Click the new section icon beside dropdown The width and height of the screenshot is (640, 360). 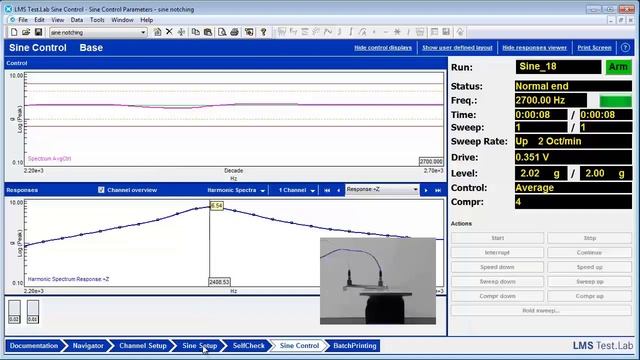(158, 32)
